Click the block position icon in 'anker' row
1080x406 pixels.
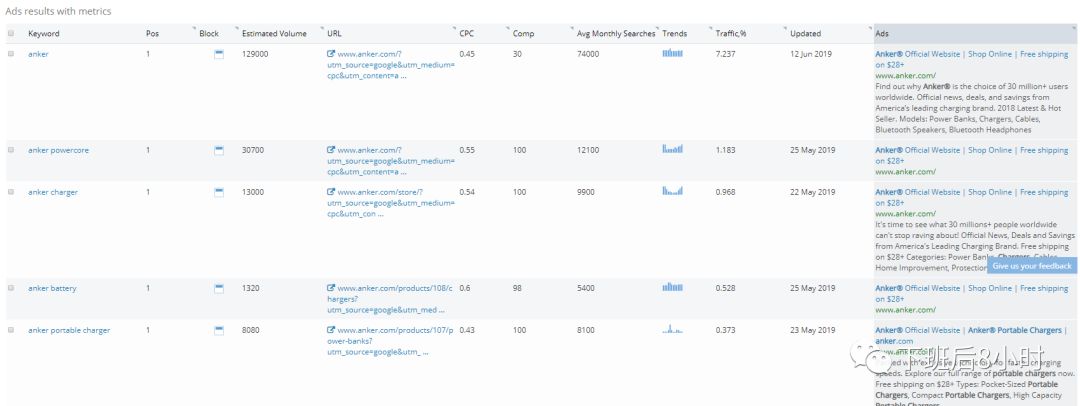(219, 54)
